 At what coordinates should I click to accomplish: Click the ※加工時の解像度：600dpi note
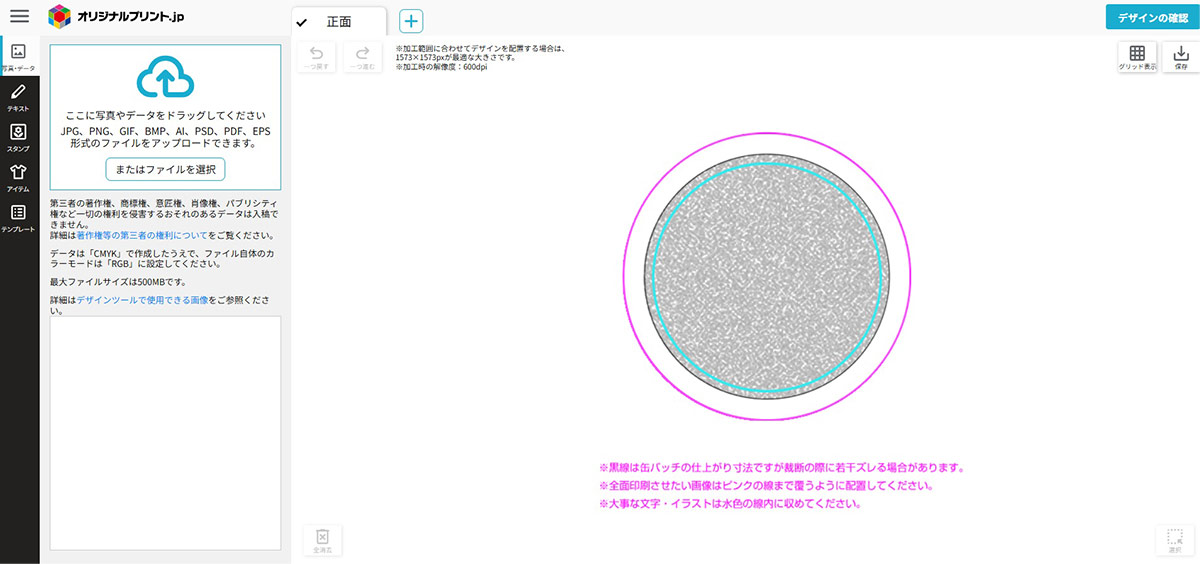pos(442,67)
